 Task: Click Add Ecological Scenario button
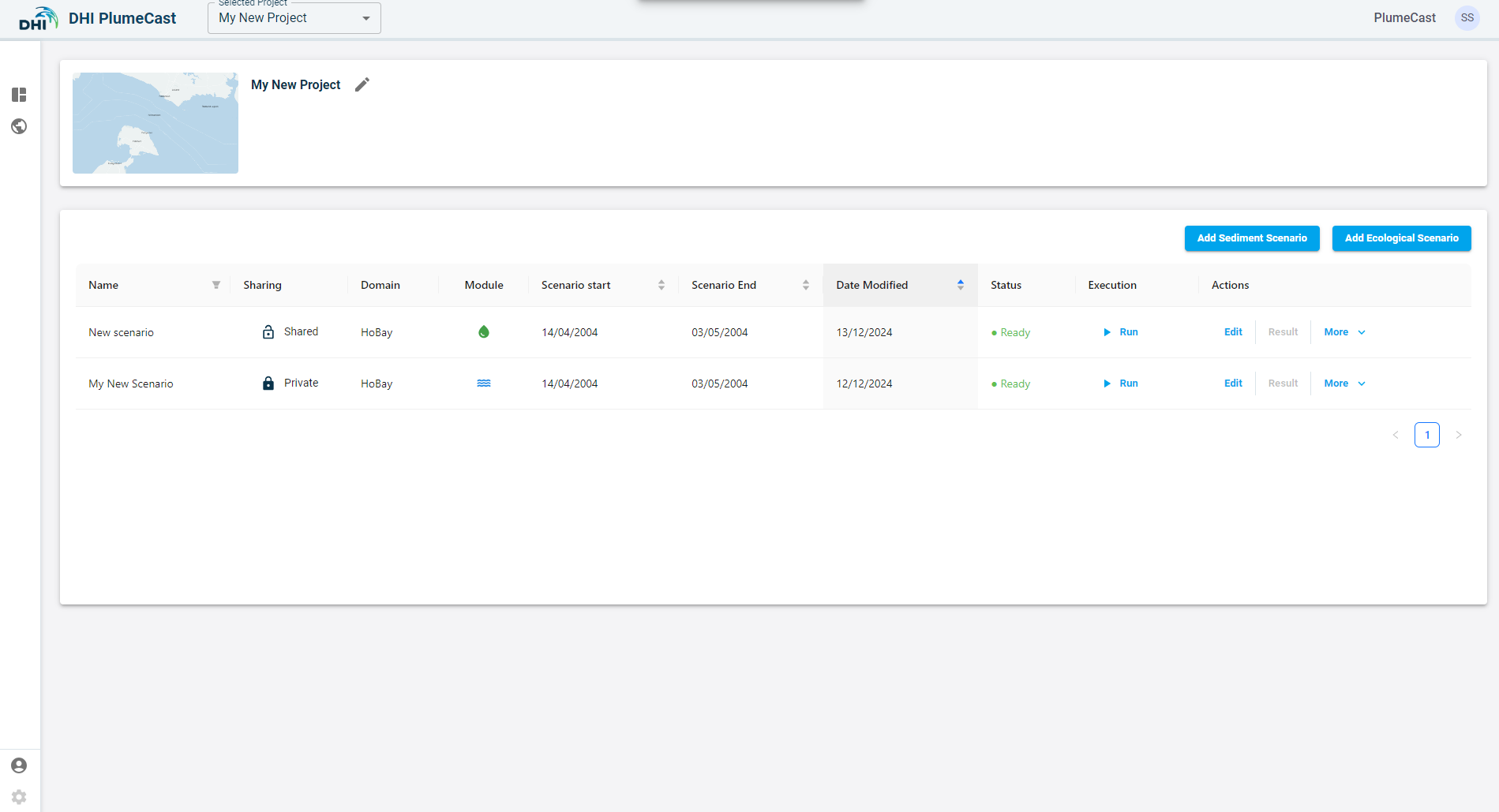[x=1401, y=238]
